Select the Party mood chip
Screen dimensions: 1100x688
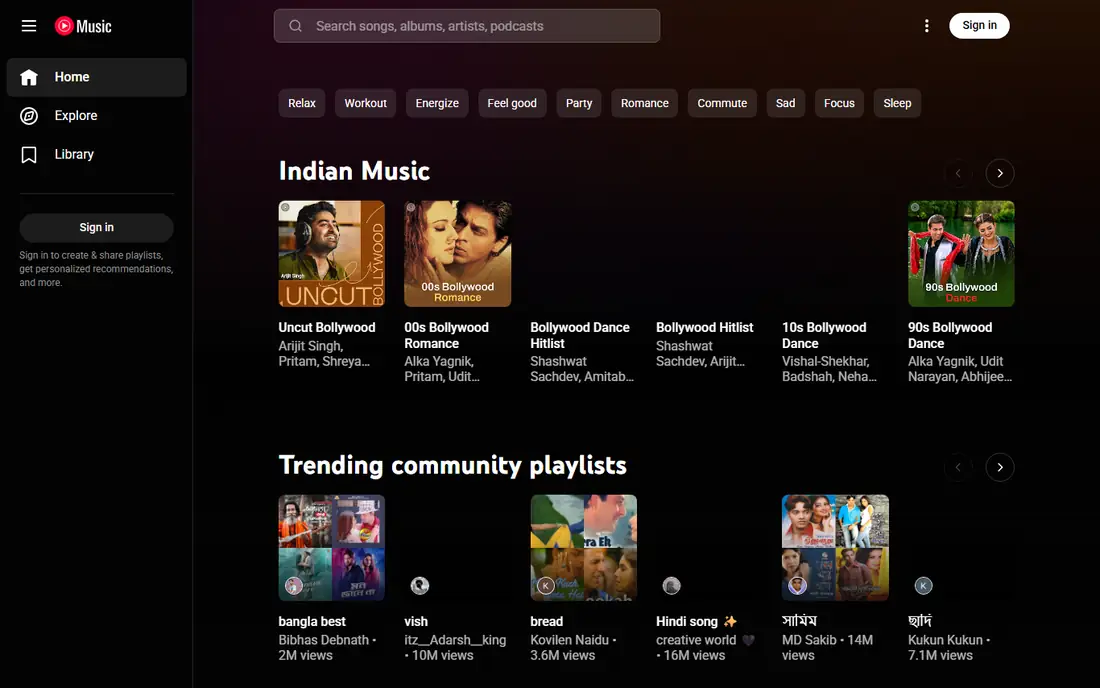(579, 103)
